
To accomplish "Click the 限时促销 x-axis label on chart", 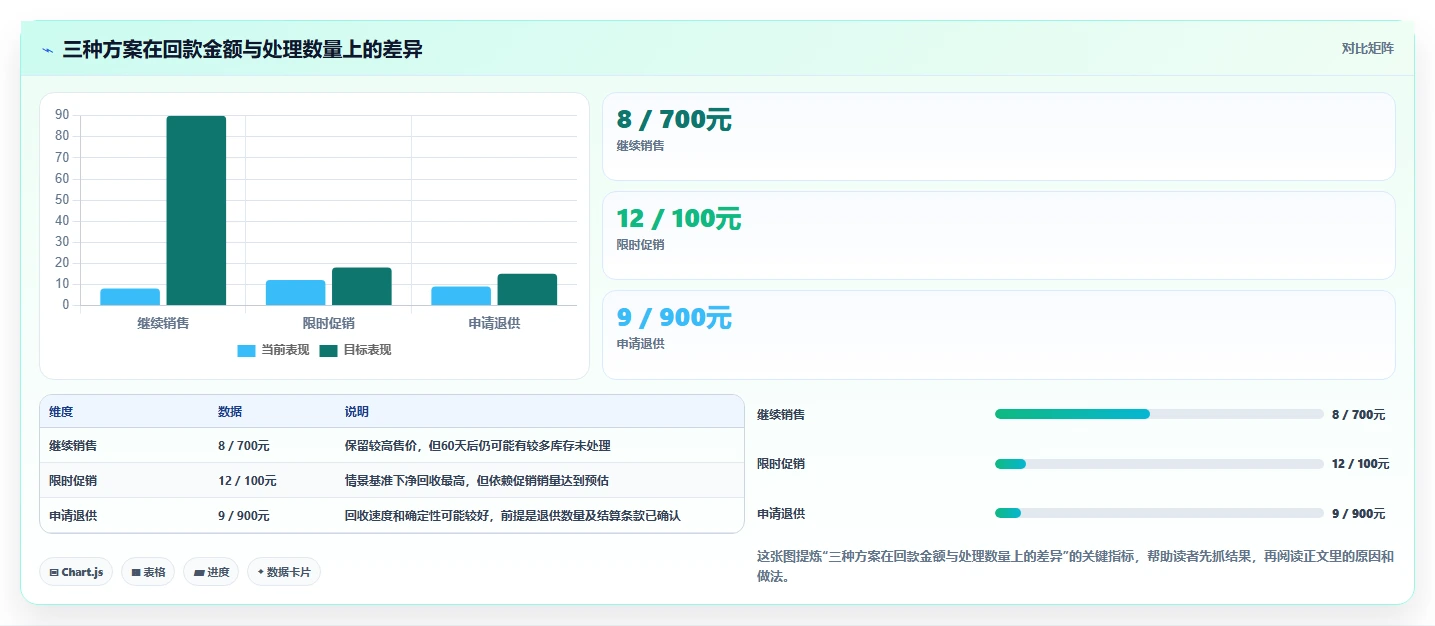I will [x=329, y=323].
